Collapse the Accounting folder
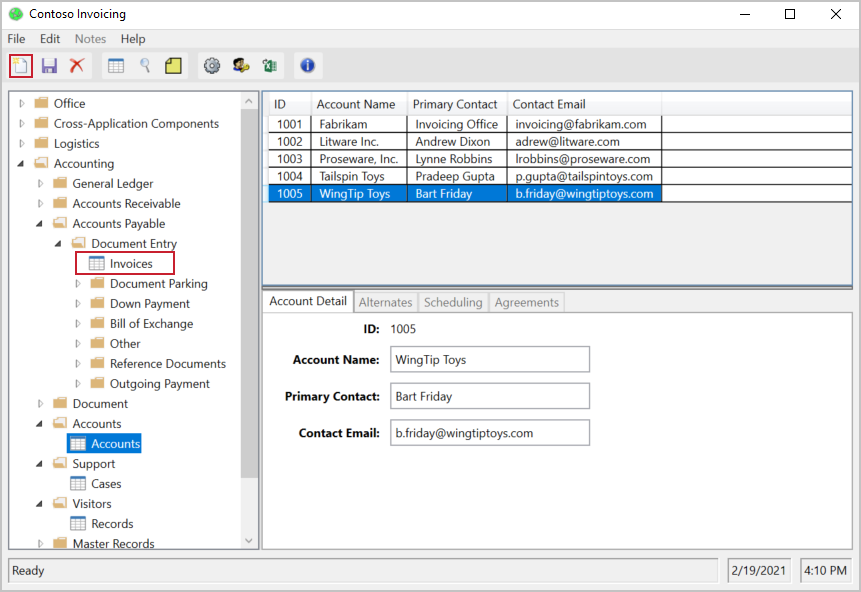This screenshot has width=861, height=592. [21, 164]
